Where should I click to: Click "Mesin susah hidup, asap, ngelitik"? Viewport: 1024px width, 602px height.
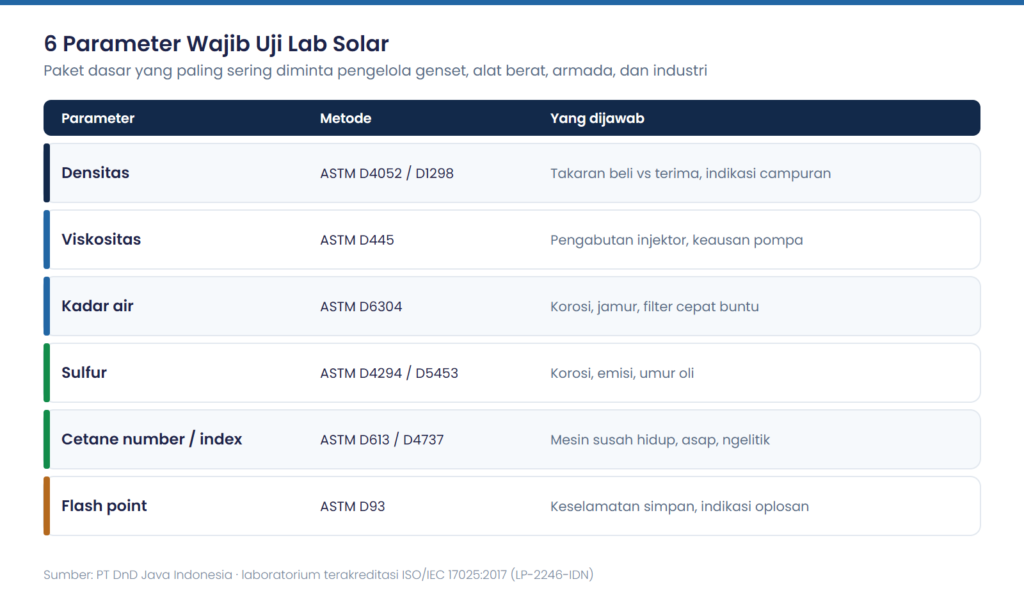(x=660, y=440)
